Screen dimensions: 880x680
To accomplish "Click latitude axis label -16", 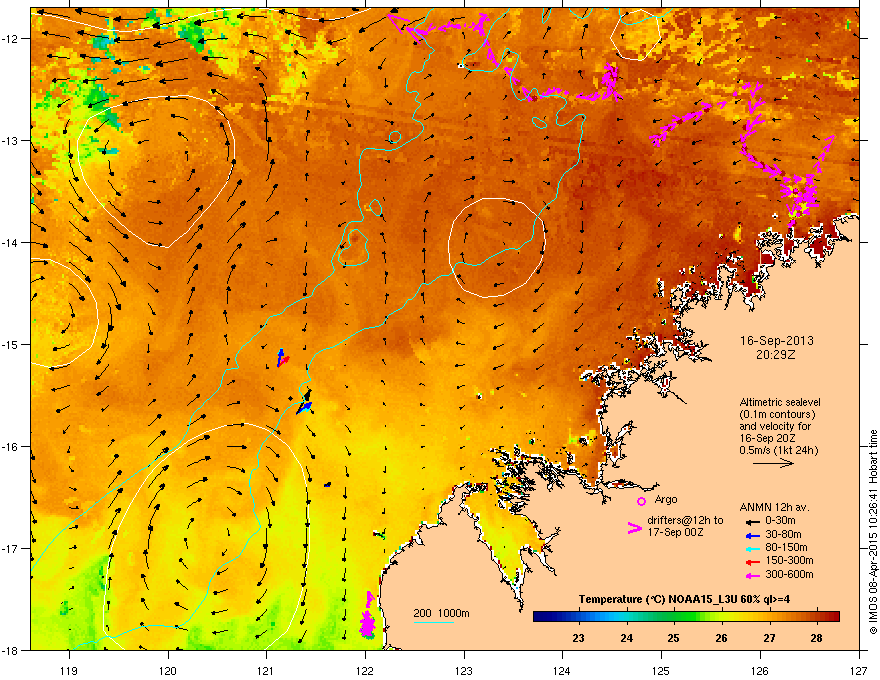I will [x=11, y=447].
